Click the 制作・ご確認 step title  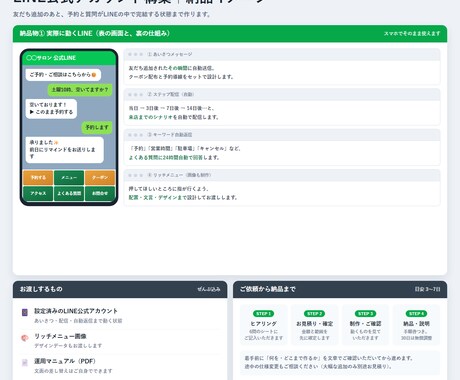coord(365,324)
